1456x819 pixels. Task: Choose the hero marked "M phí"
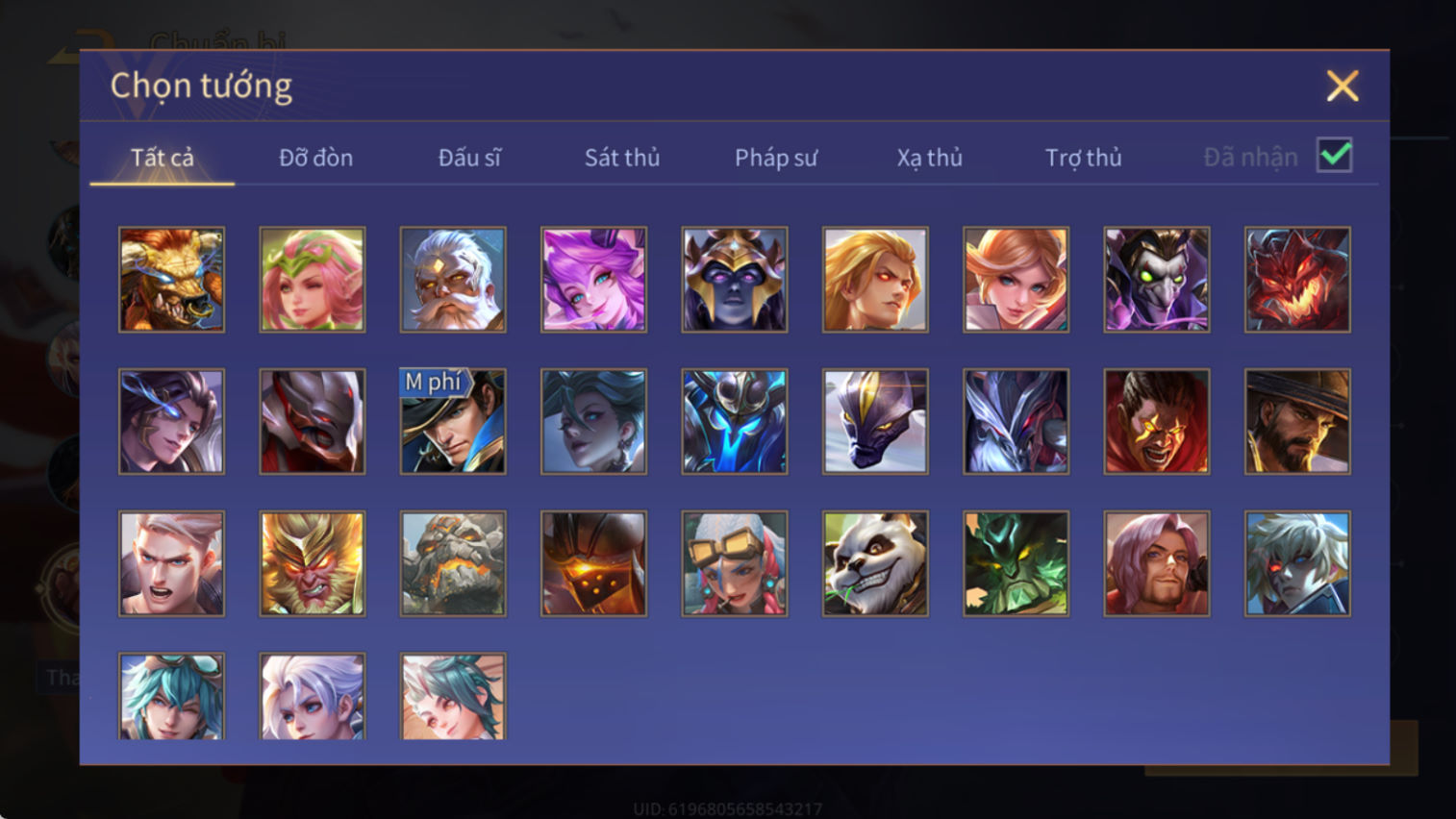(x=453, y=421)
